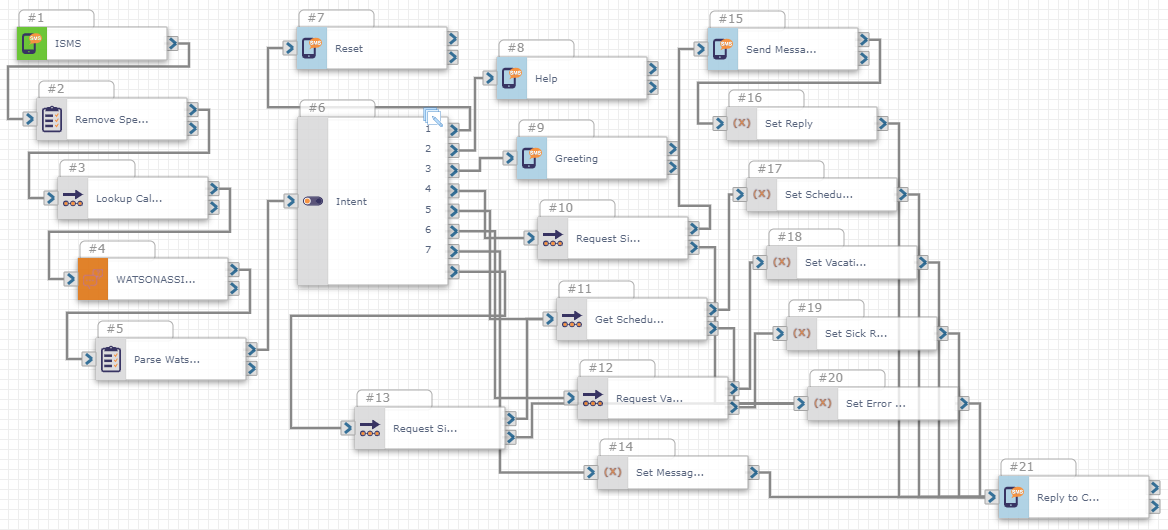Select the (x) icon on Set Reply node

coord(742,123)
